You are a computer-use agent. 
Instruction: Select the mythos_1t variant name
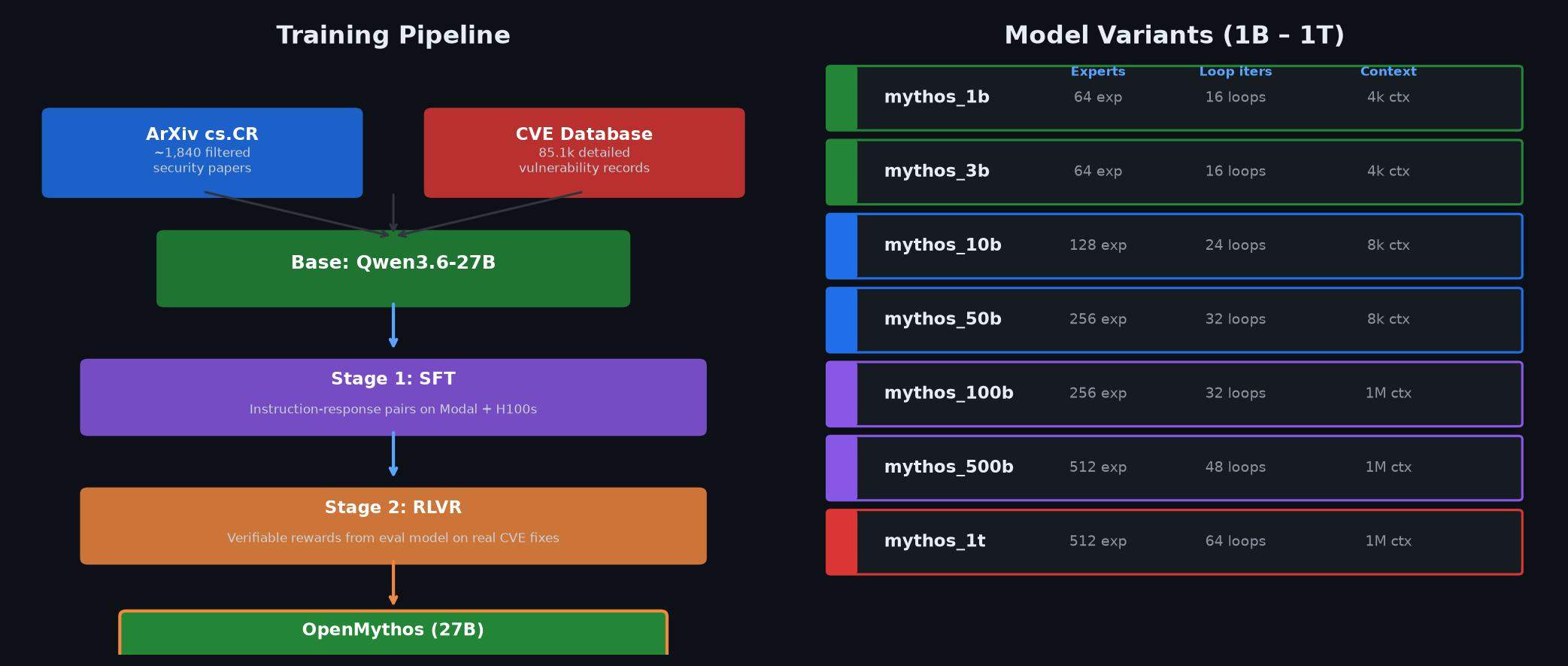click(x=935, y=541)
